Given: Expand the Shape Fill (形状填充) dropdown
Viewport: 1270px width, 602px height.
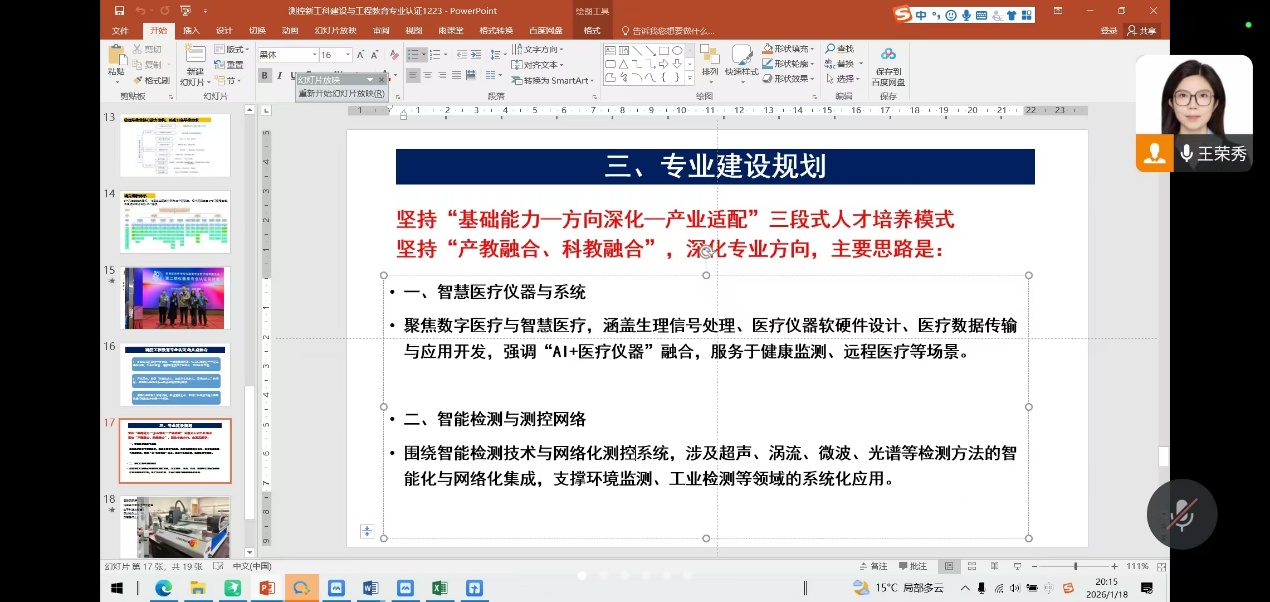Looking at the screenshot, I should [813, 49].
